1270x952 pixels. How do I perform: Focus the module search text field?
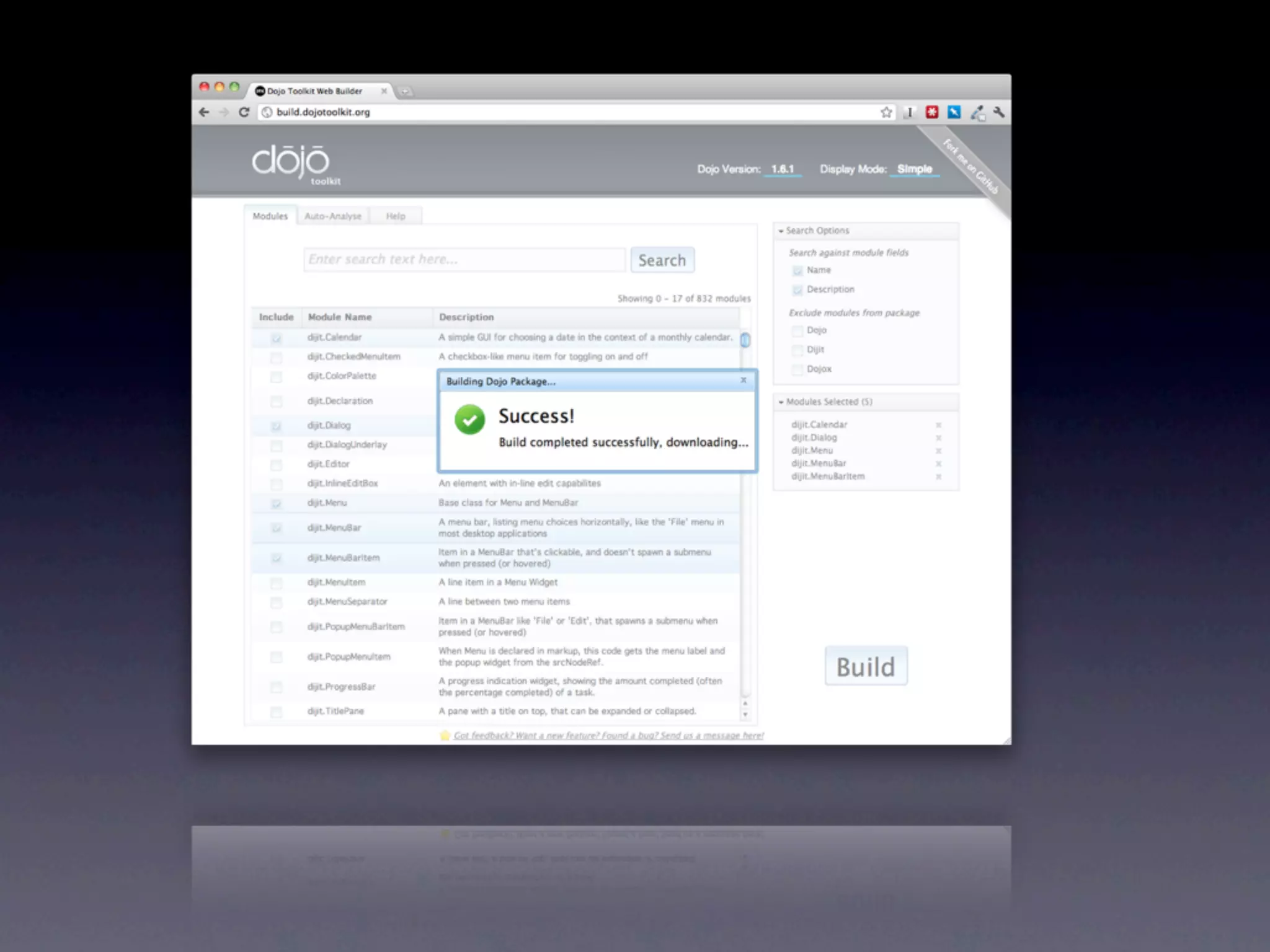(x=464, y=260)
